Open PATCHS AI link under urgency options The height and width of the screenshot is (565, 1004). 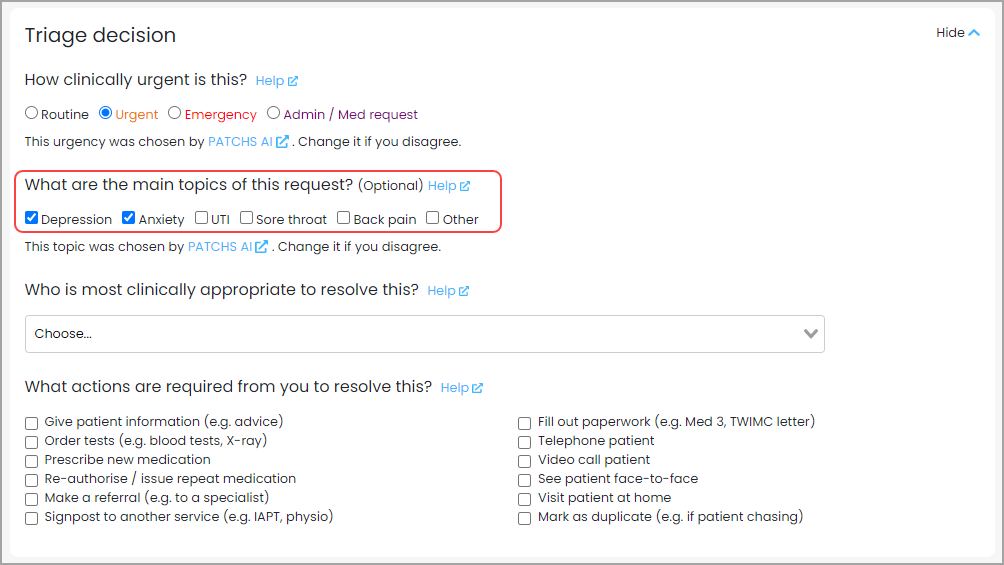(240, 142)
